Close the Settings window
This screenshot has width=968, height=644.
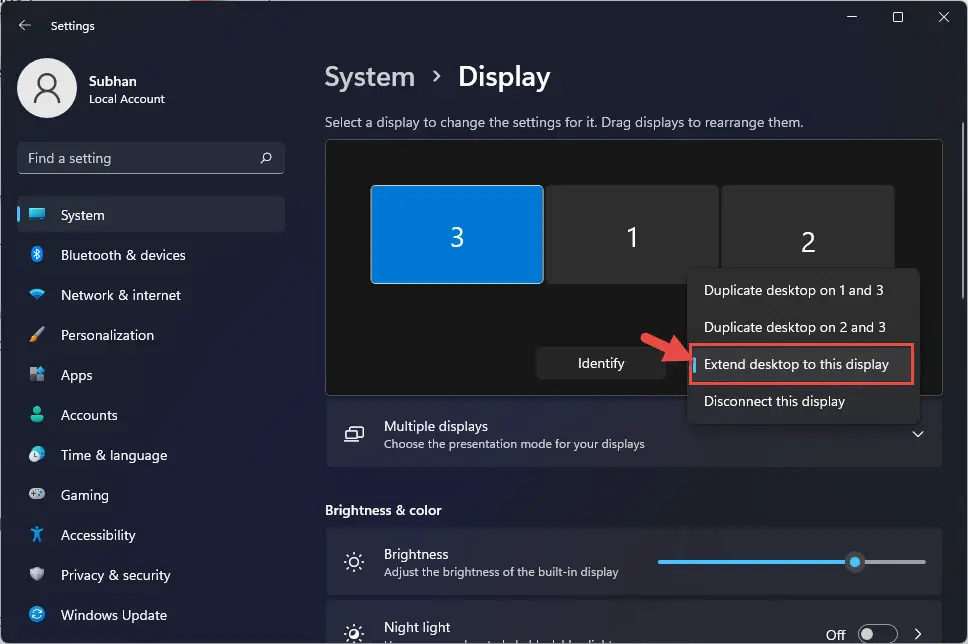pyautogui.click(x=943, y=17)
